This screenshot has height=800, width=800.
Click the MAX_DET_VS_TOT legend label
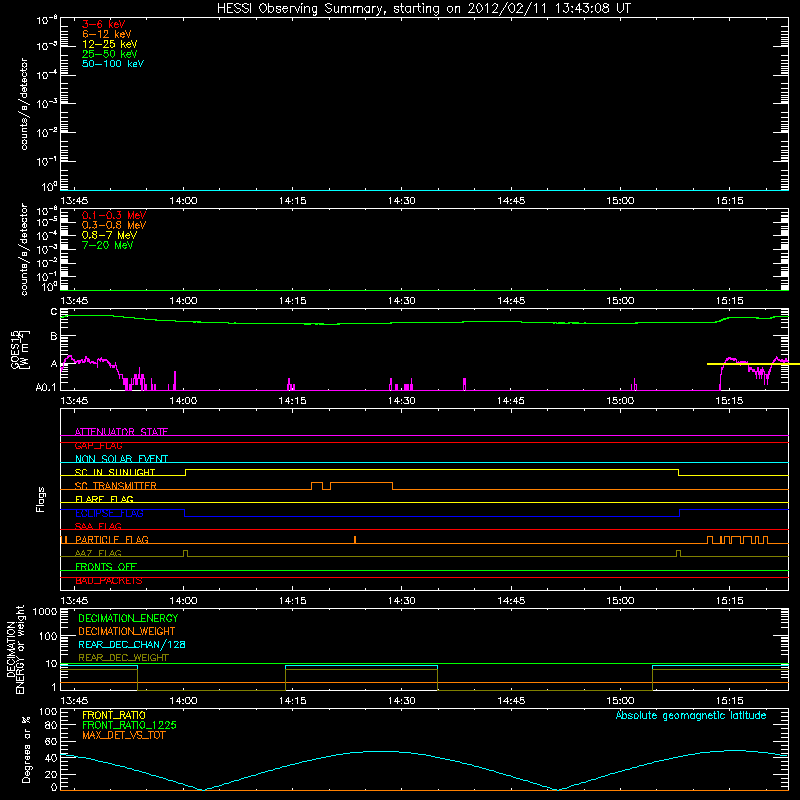[123, 735]
